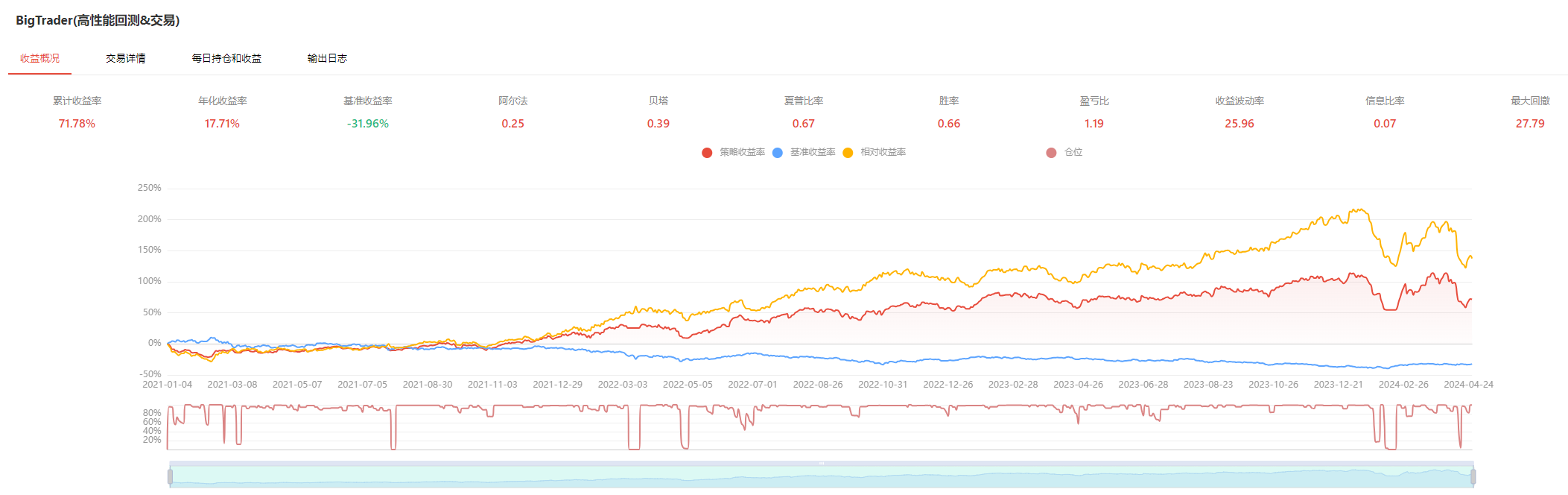This screenshot has width=1568, height=495.
Task: Select the 每日持仓和收益 tab
Action: (x=226, y=58)
